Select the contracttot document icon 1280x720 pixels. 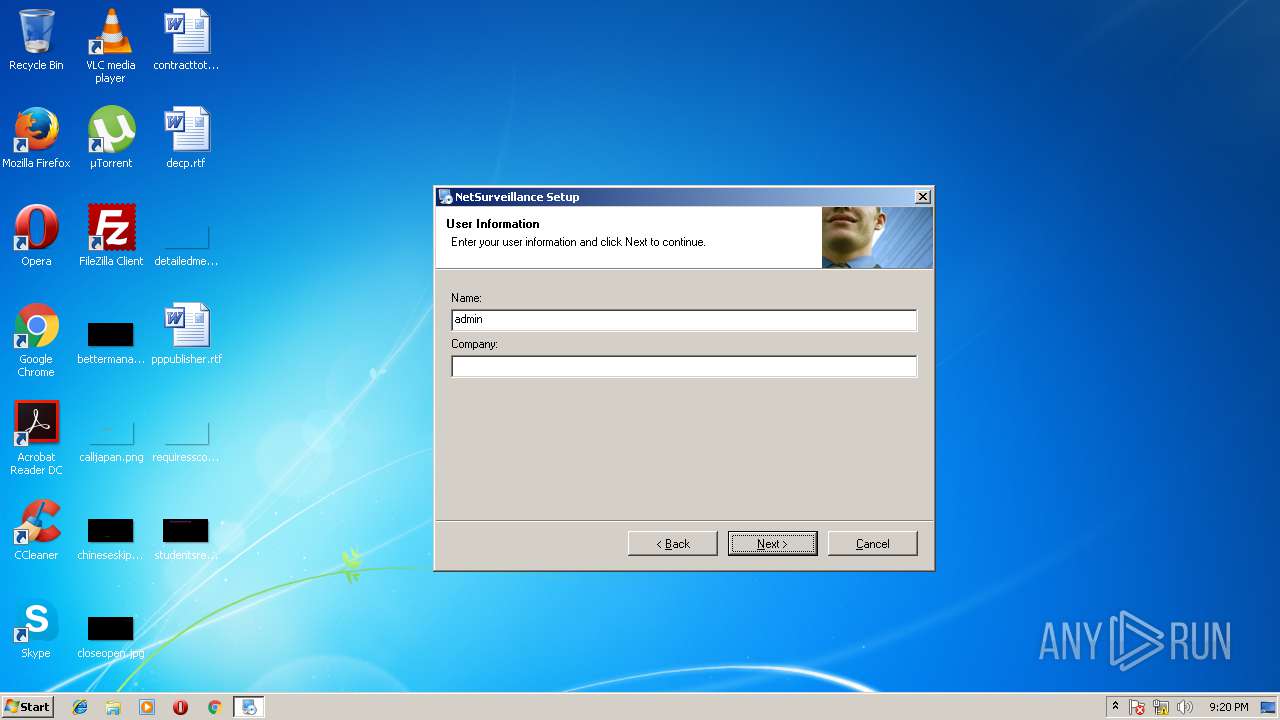[x=186, y=40]
